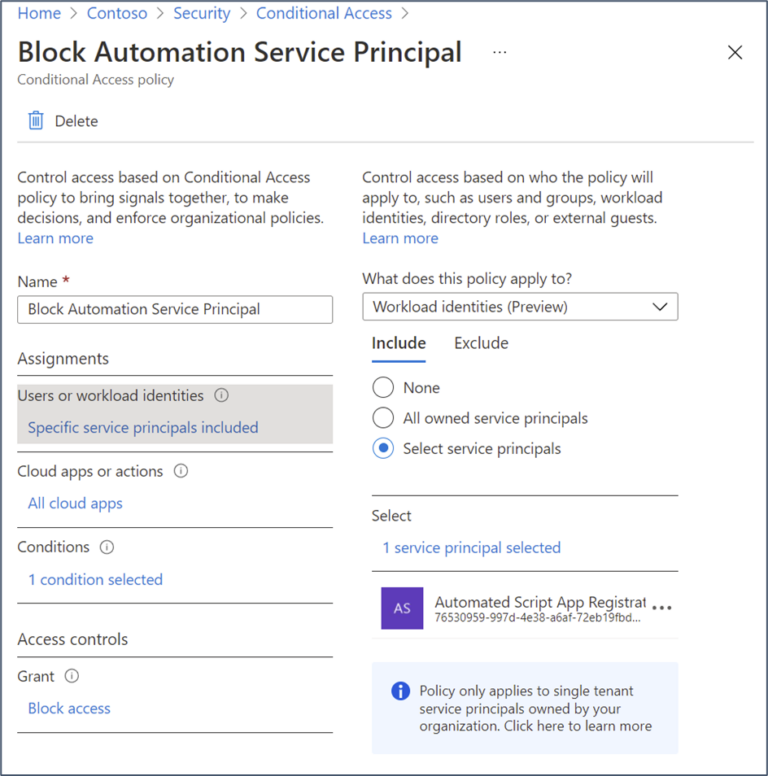The image size is (768, 776).
Task: Click info icon next to Users or workload identities
Action: point(221,395)
